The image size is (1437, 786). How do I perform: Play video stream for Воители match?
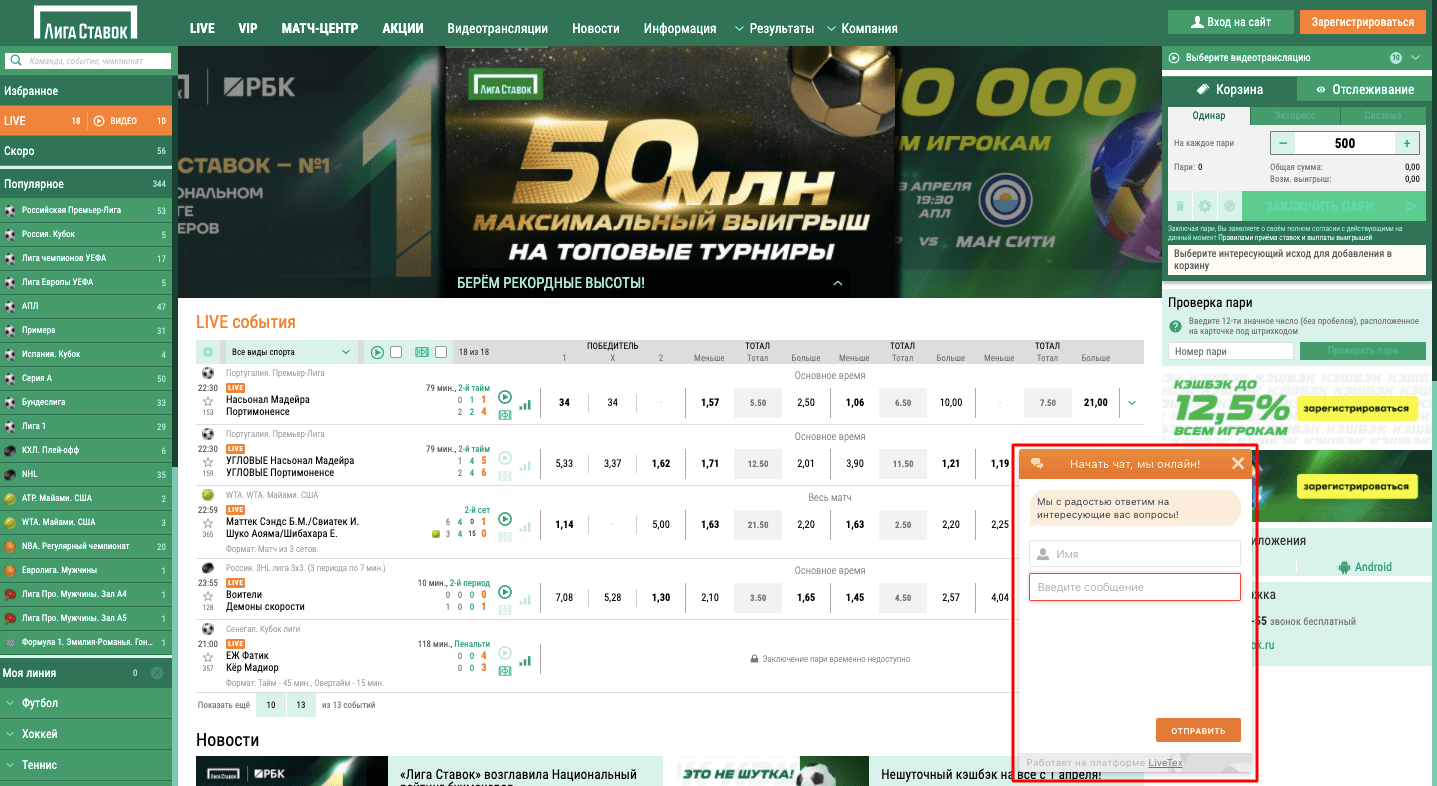[505, 592]
